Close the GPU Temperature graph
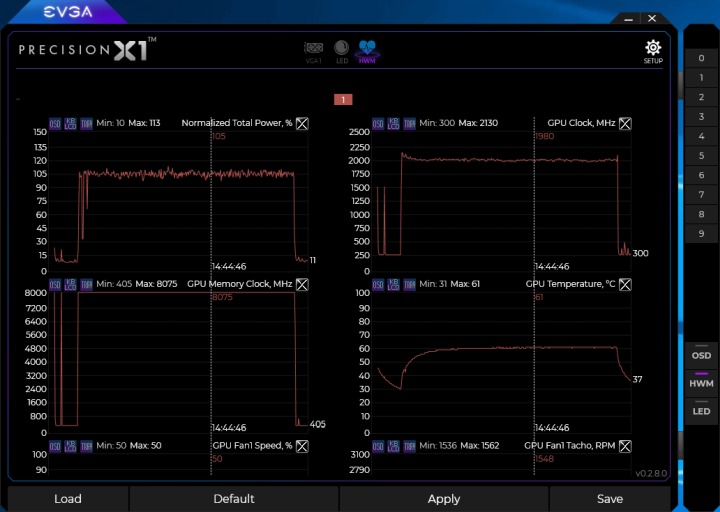The height and width of the screenshot is (512, 720). [625, 285]
